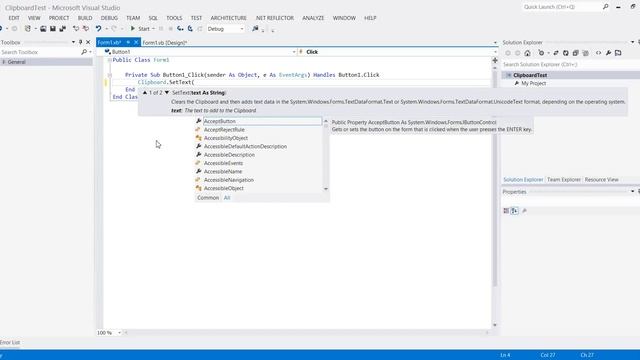Click the Toolbox search magnifier icon

84,52
